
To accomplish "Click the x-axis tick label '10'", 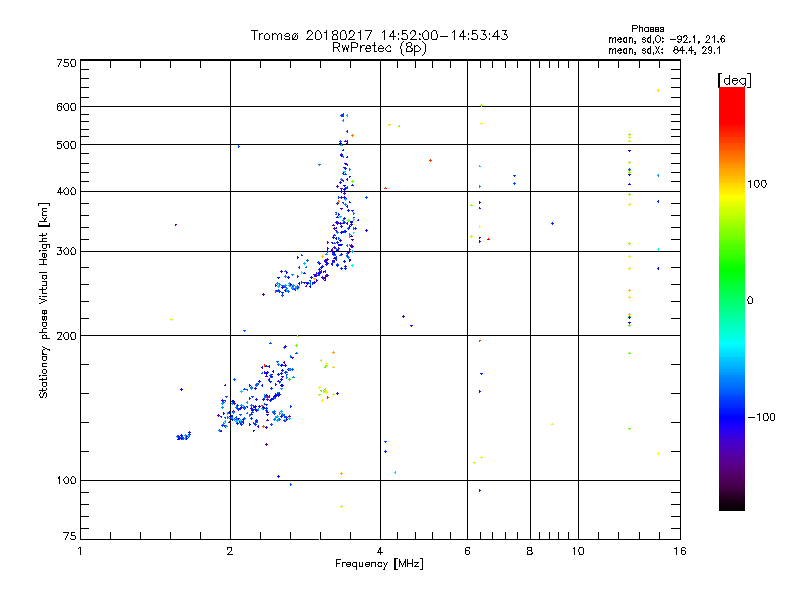I will 578,551.
